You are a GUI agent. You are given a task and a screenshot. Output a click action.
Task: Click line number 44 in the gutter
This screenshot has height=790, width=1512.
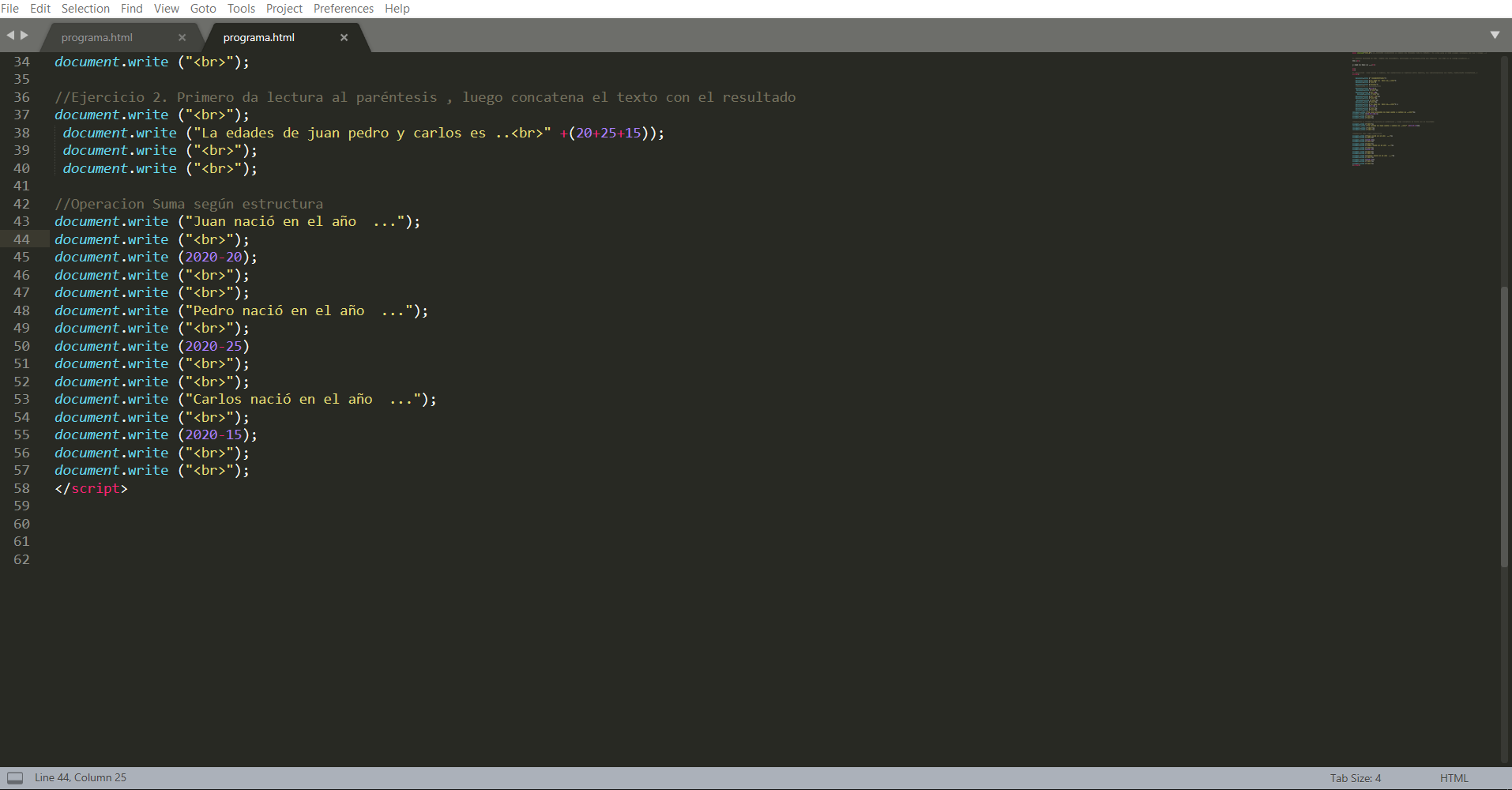coord(21,239)
